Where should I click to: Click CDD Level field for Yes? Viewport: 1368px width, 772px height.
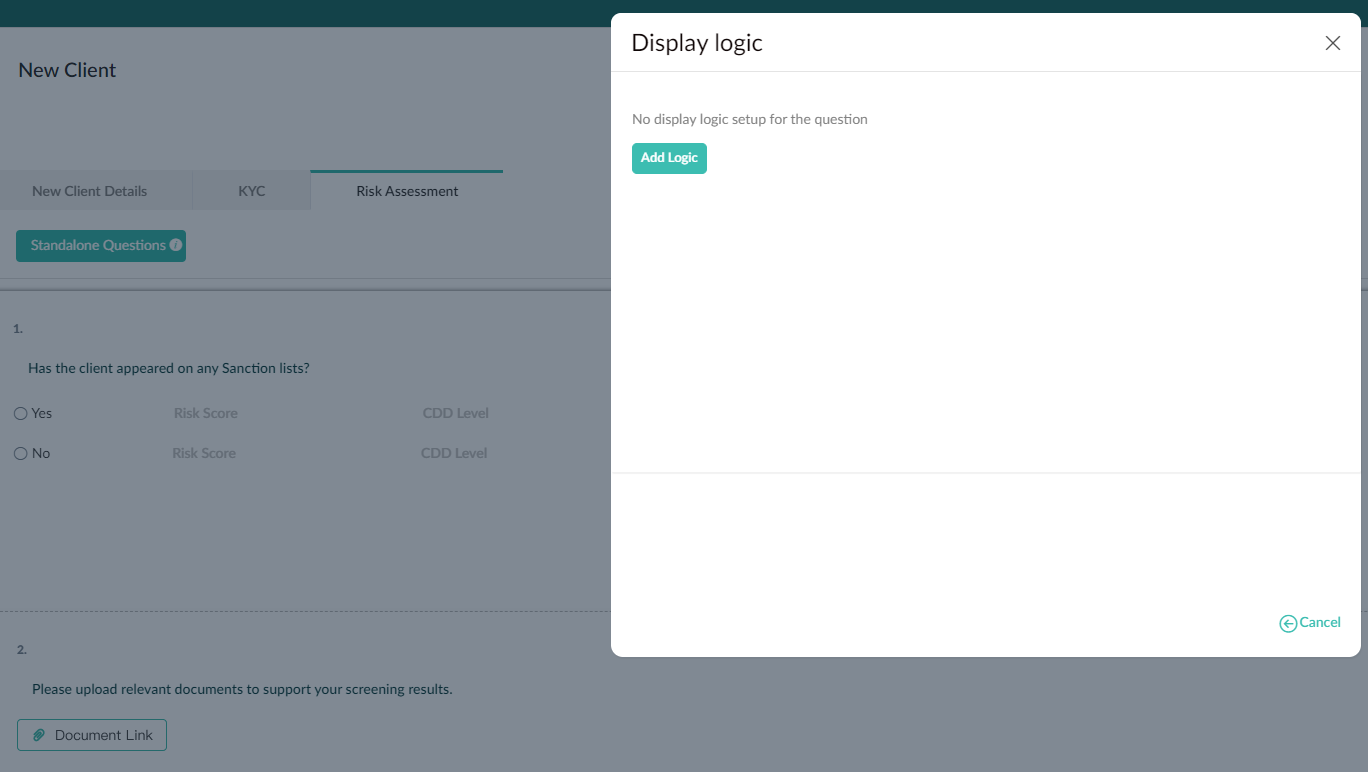tap(456, 413)
